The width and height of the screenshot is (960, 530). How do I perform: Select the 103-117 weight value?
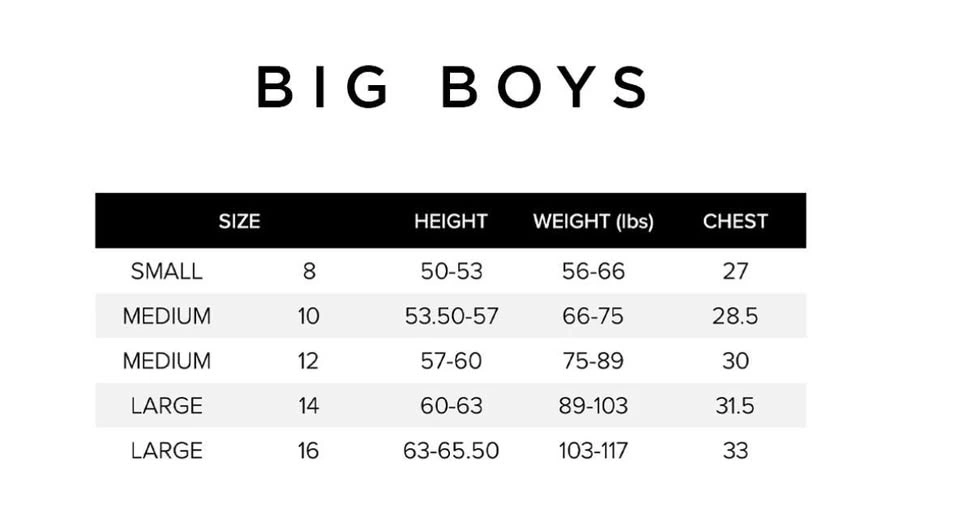[593, 451]
